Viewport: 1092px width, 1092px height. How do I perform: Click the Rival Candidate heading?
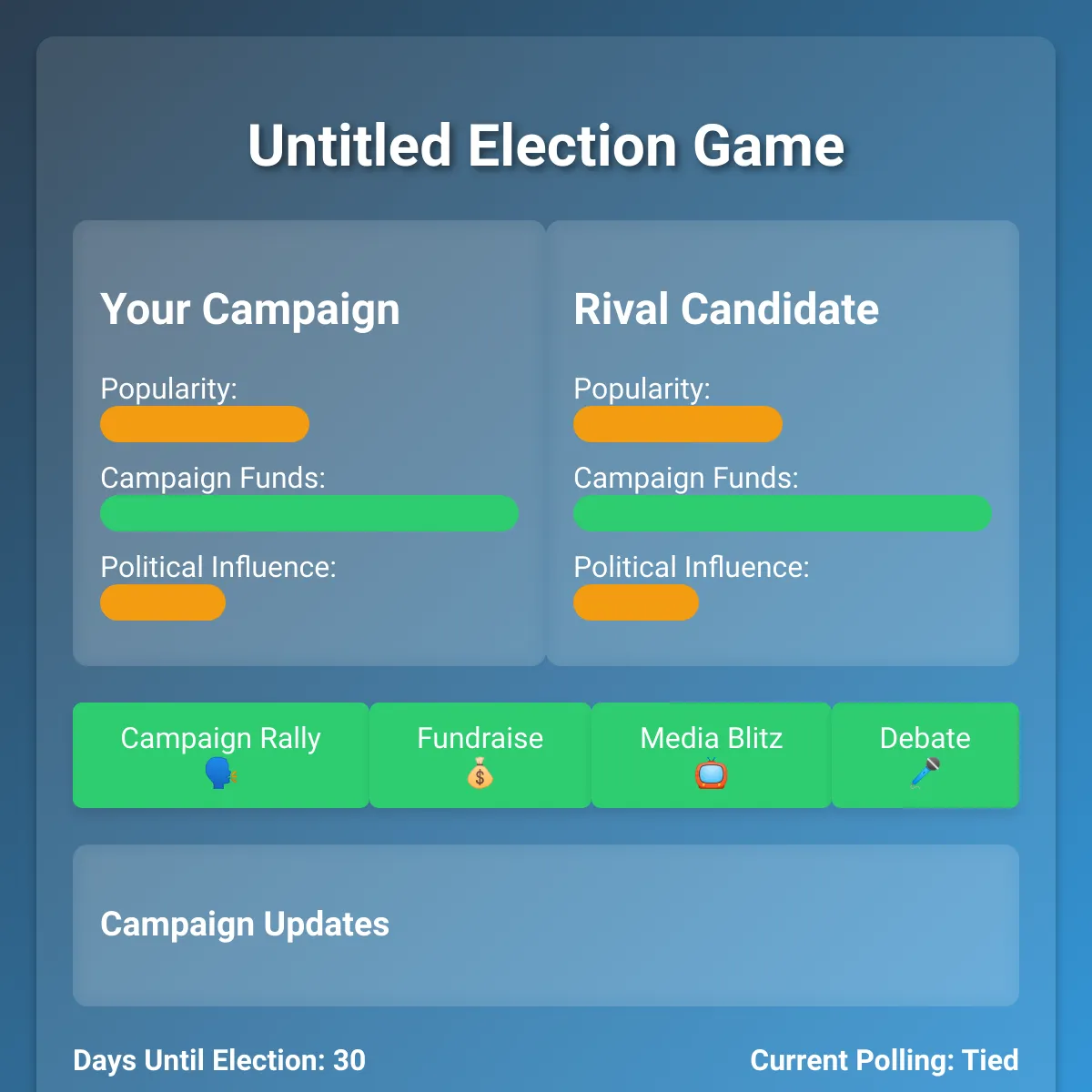[x=726, y=309]
